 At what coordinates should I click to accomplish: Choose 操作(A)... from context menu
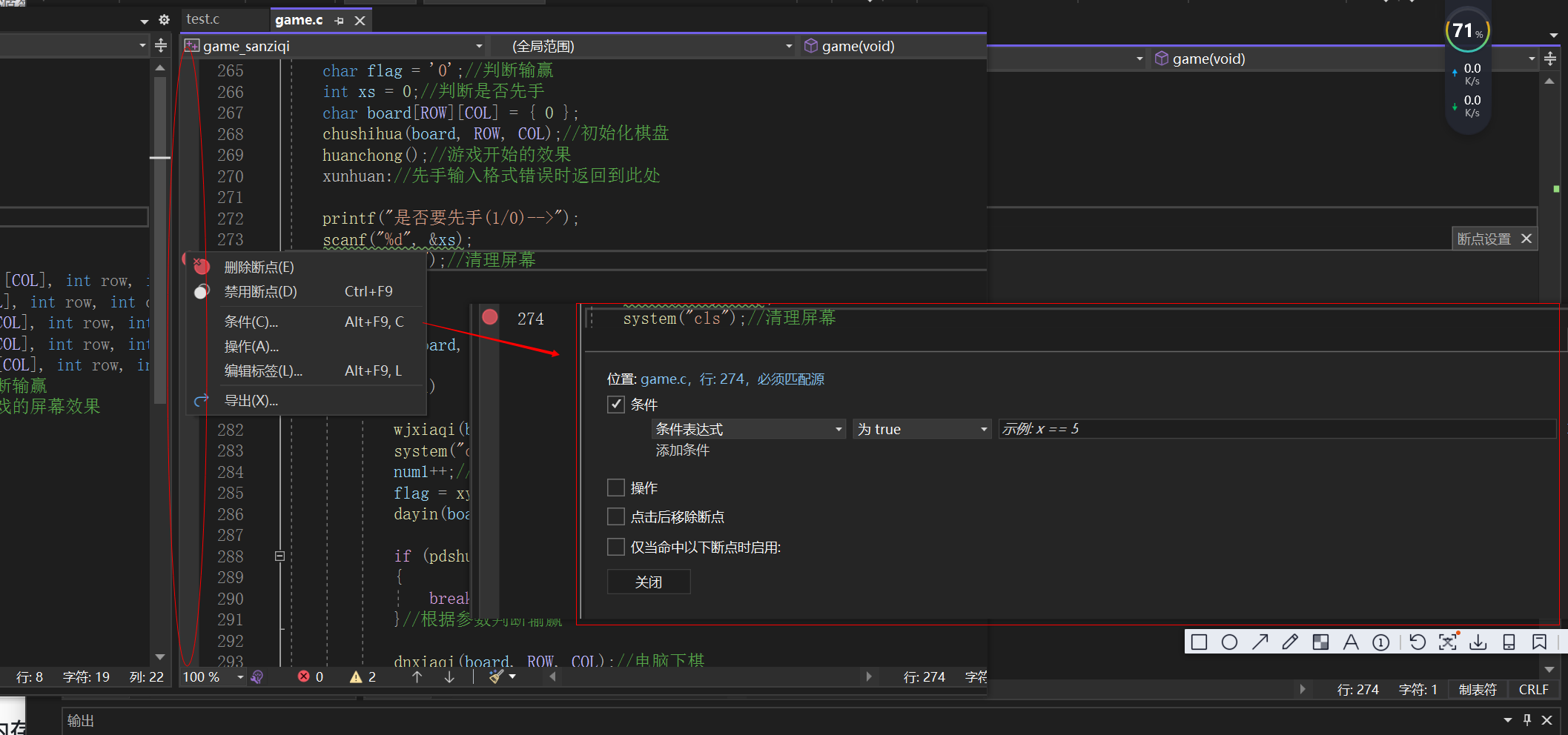click(307, 346)
